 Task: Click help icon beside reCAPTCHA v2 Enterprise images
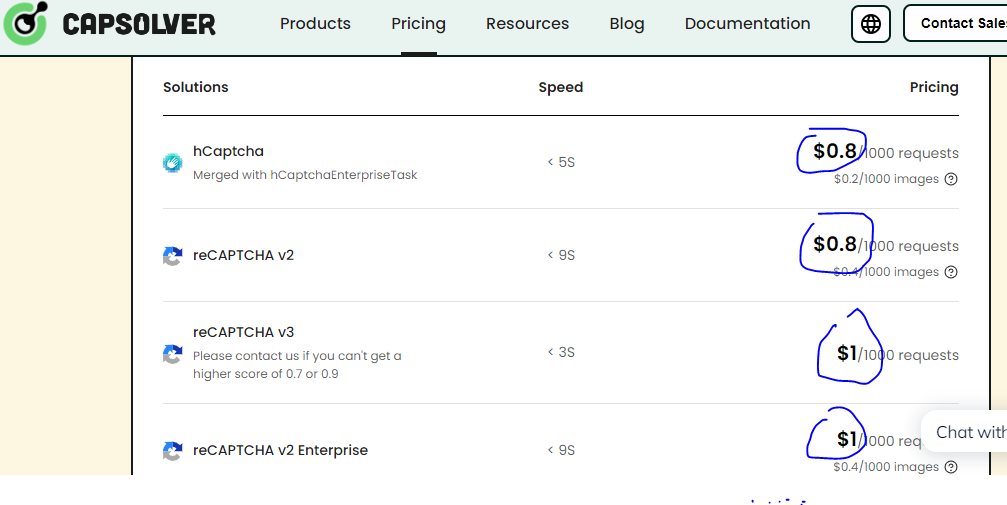coord(951,467)
